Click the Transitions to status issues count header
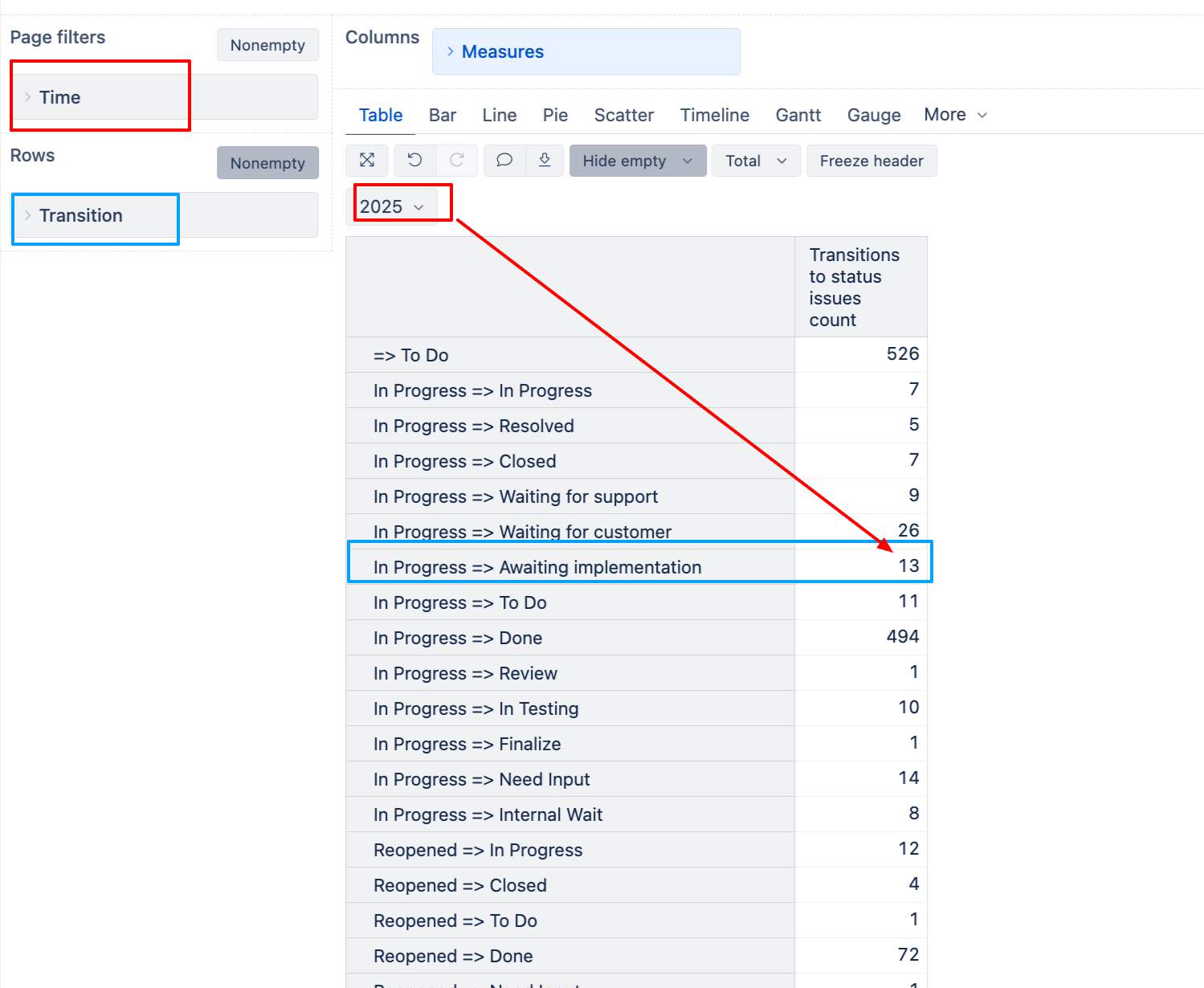Screen dimensions: 1204x988 (x=854, y=287)
